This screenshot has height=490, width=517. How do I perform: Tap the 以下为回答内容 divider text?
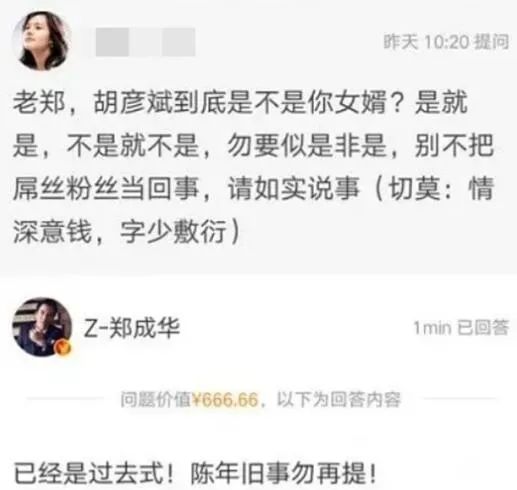click(x=339, y=399)
